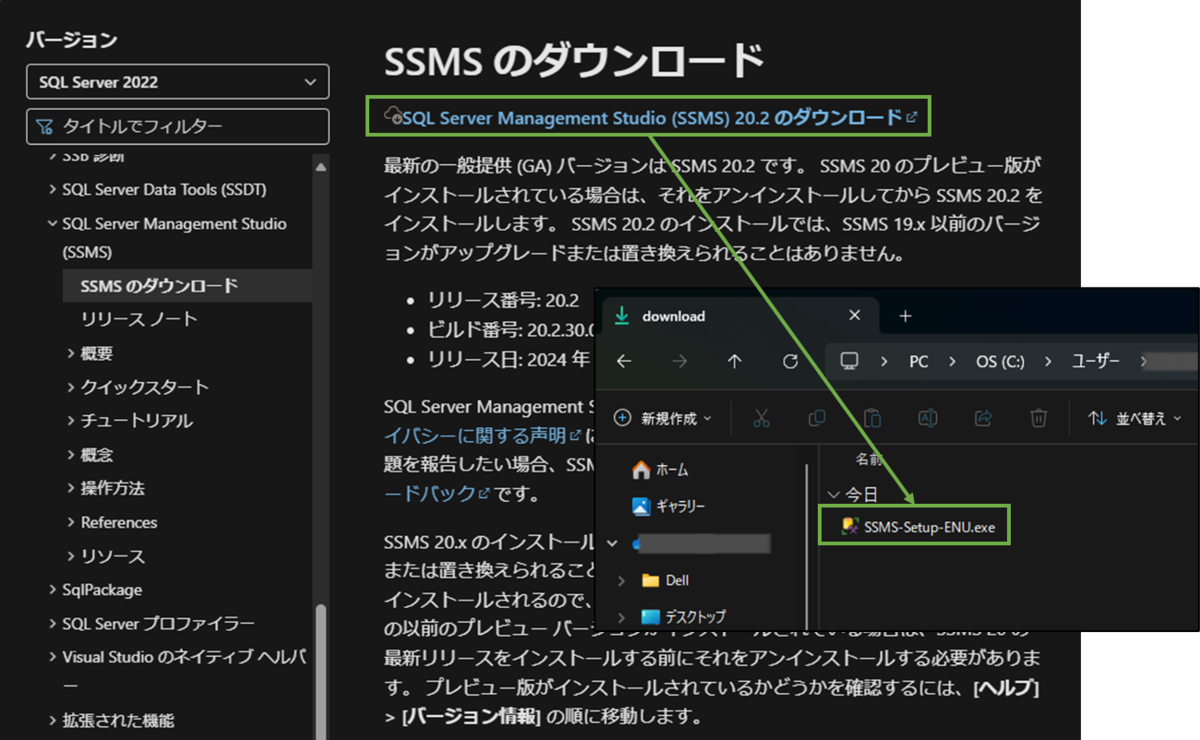Click the 名前 column header
1200x740 pixels.
(x=869, y=460)
